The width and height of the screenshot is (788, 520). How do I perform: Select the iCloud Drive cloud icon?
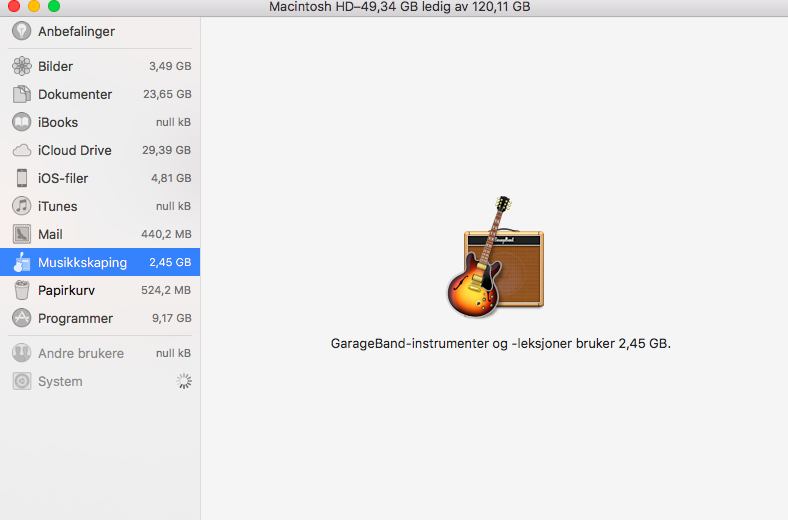22,150
